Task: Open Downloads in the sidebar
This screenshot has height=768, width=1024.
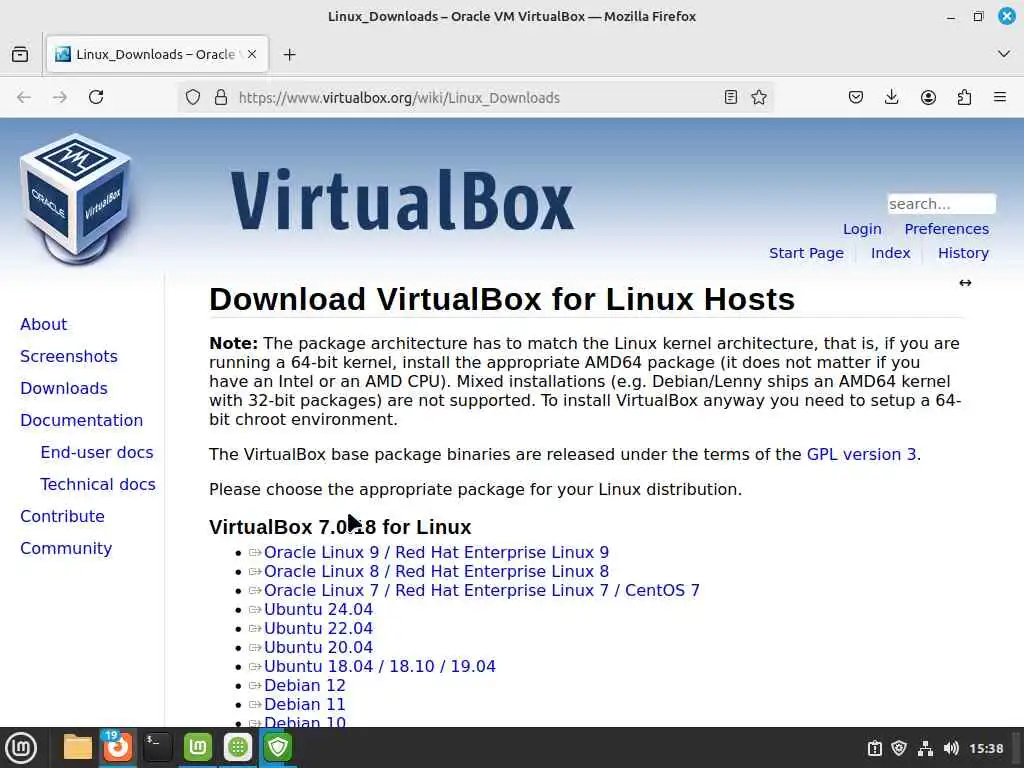Action: 64,389
